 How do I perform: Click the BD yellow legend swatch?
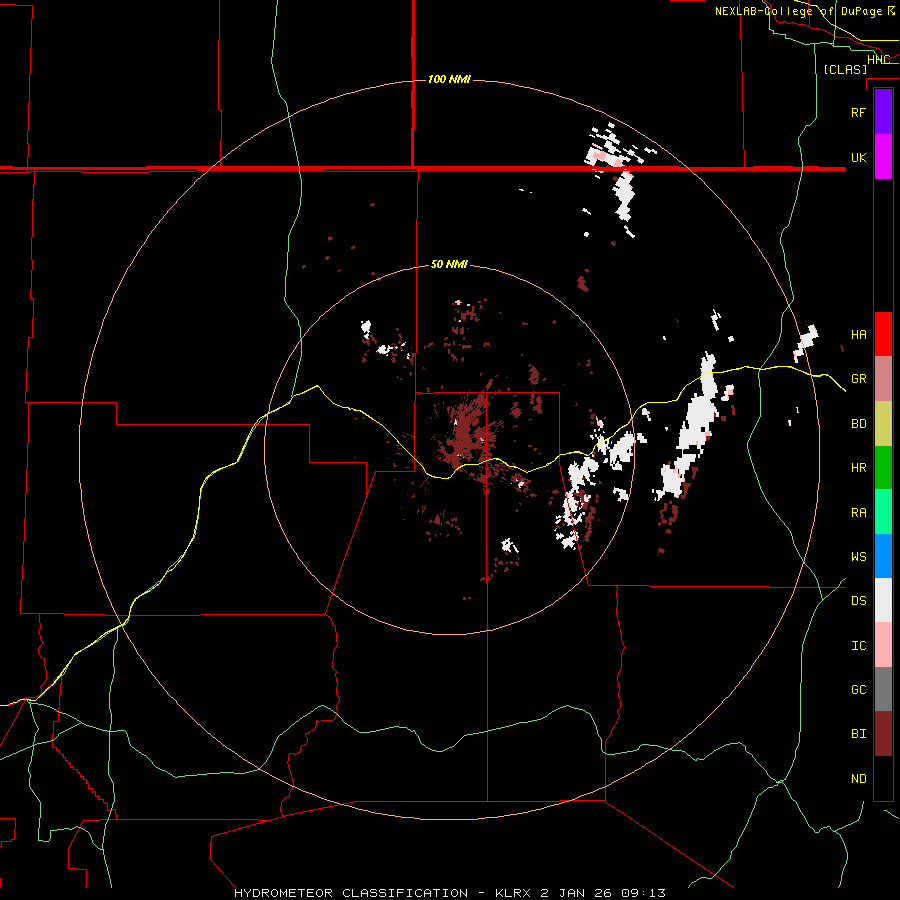point(883,424)
